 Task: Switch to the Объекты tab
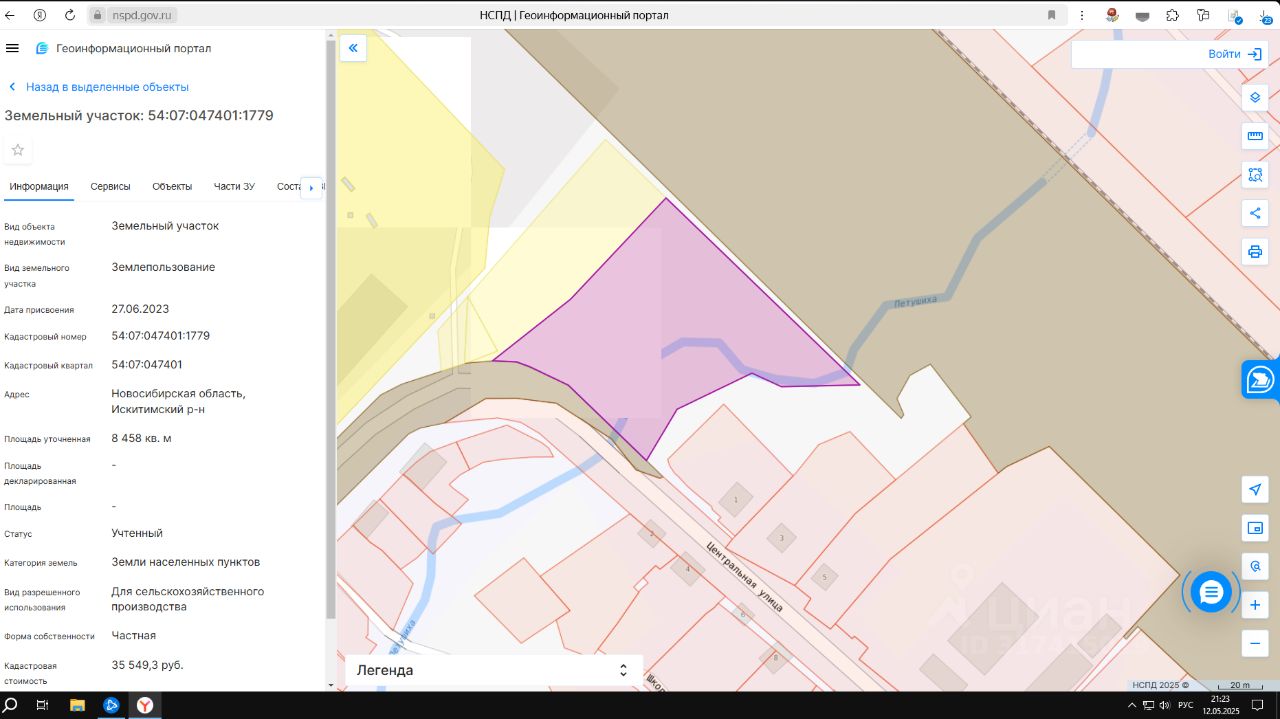pyautogui.click(x=172, y=186)
